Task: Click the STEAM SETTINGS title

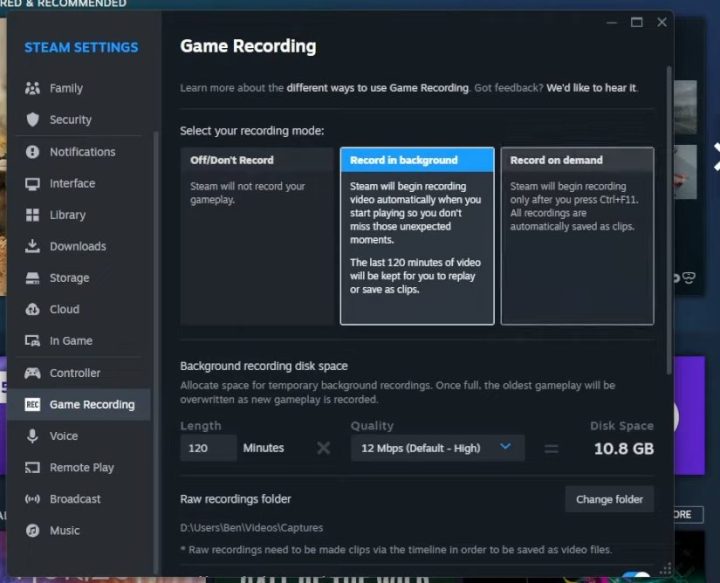Action: (x=81, y=47)
